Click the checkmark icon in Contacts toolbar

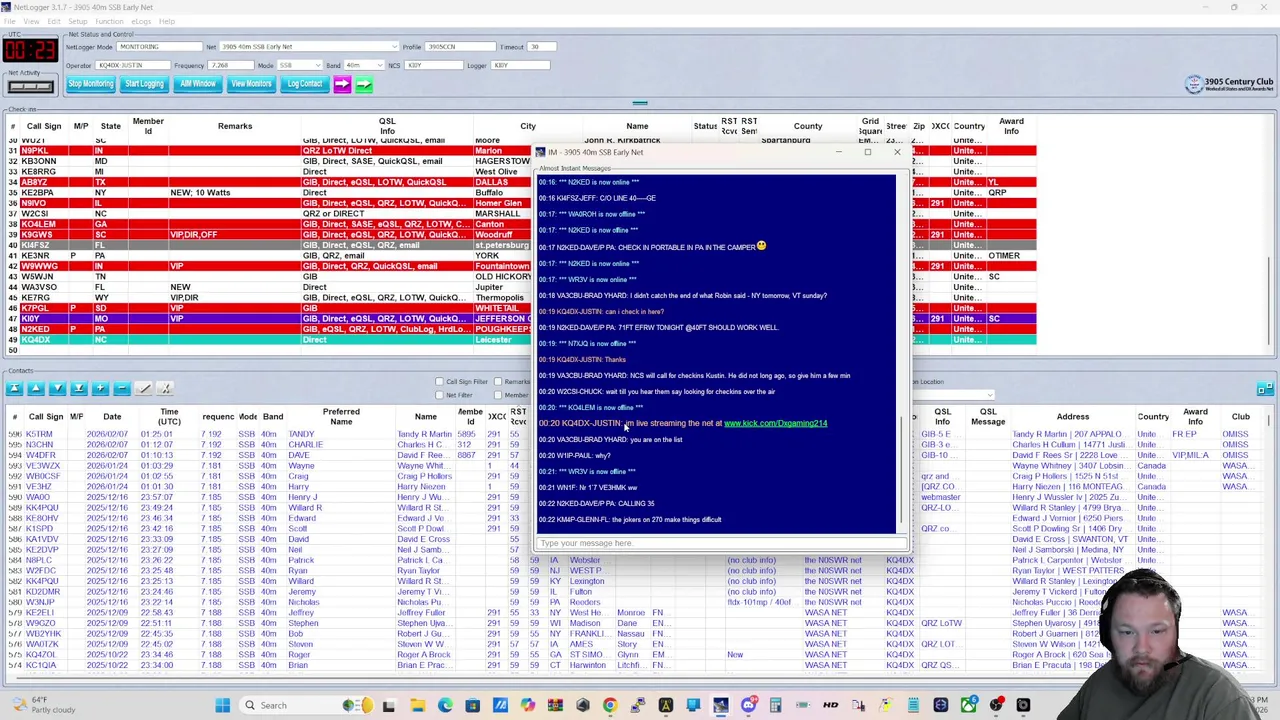pyautogui.click(x=143, y=388)
